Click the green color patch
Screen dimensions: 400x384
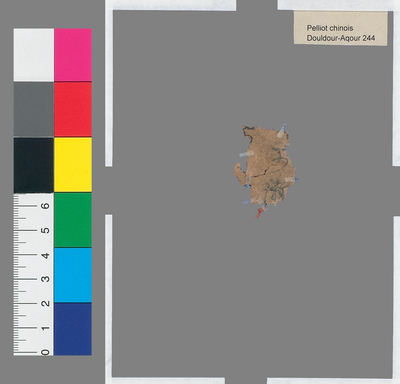tap(73, 220)
